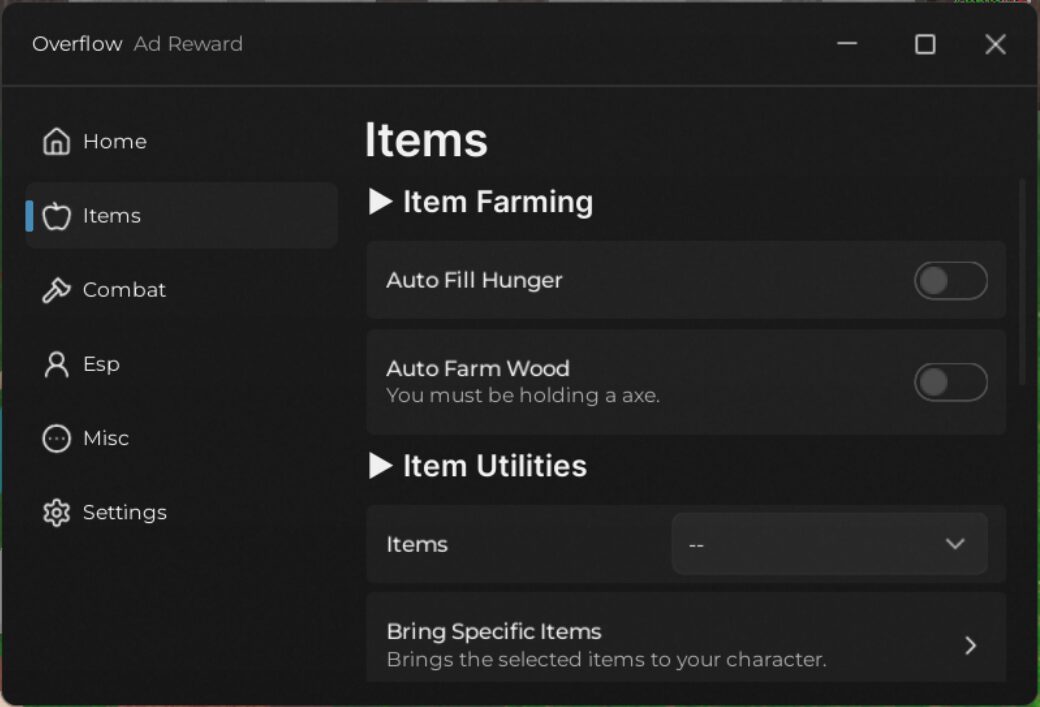Turn on Auto Farm Wood switch
This screenshot has height=707, width=1040.
[x=950, y=382]
